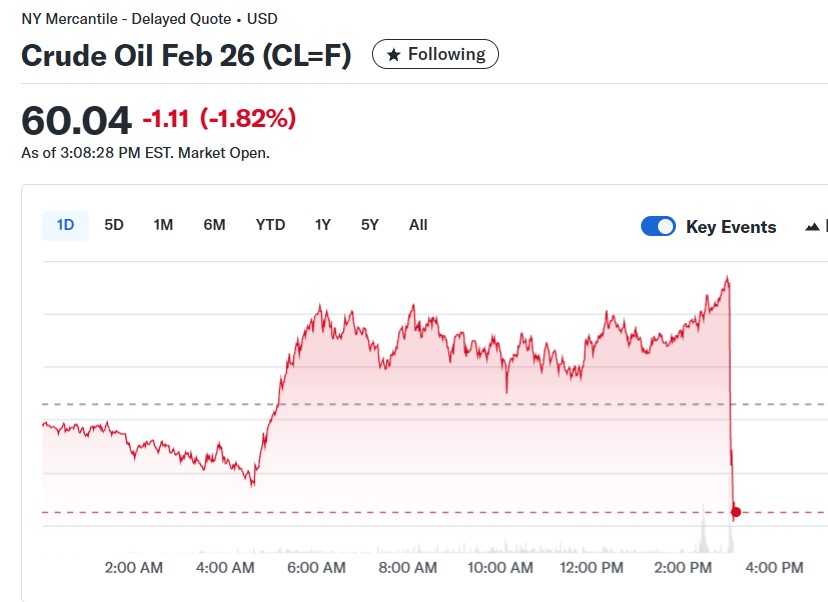
Task: Click the 60.04 price quote
Action: pyautogui.click(x=76, y=121)
